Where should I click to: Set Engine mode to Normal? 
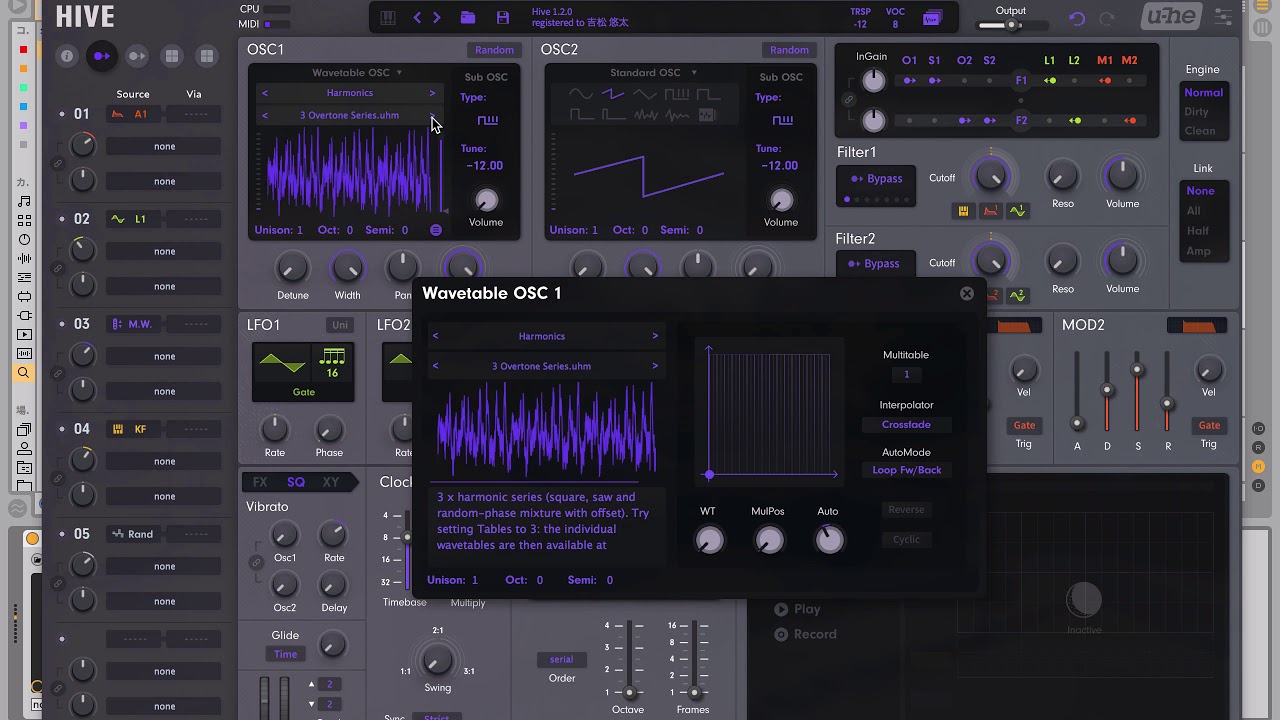[1203, 92]
